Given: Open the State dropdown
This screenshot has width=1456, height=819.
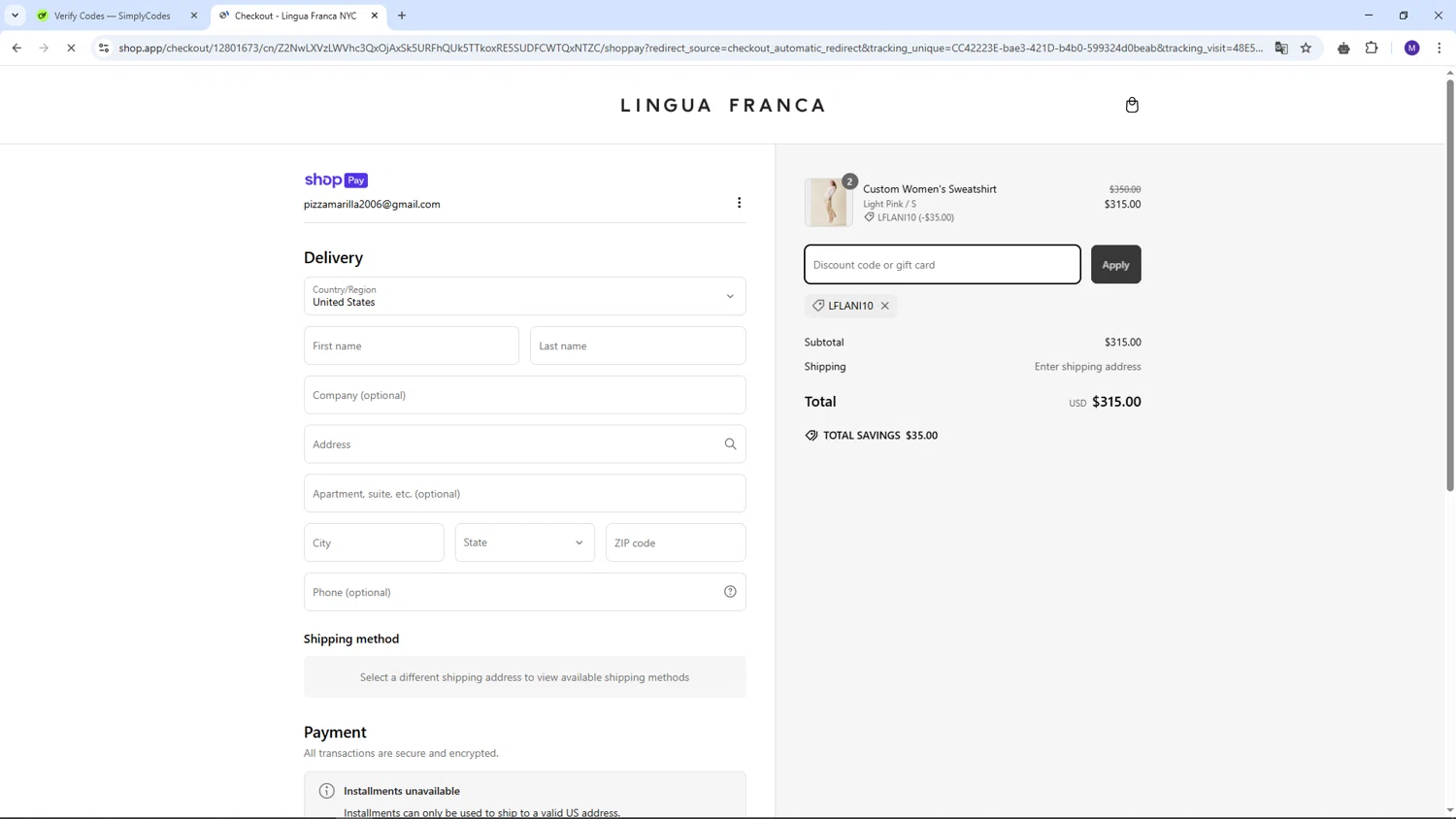Looking at the screenshot, I should tap(524, 542).
